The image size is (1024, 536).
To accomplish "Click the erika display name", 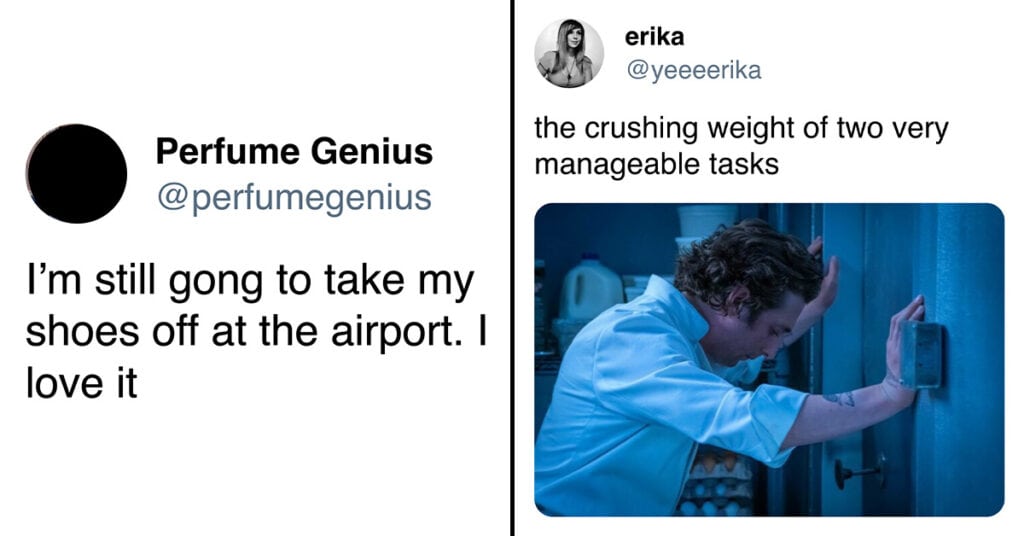I will point(654,37).
